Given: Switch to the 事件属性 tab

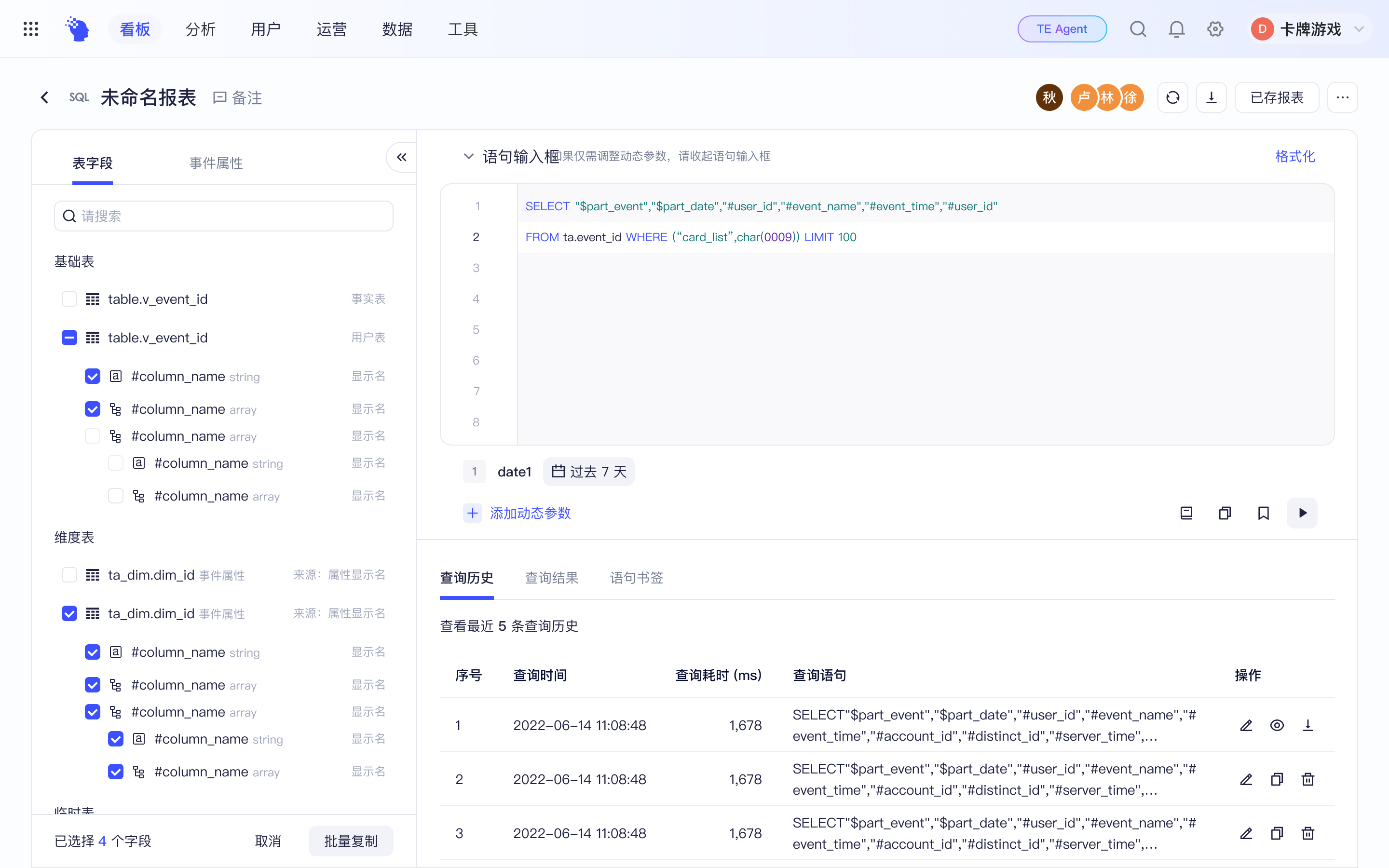Looking at the screenshot, I should pos(216,163).
